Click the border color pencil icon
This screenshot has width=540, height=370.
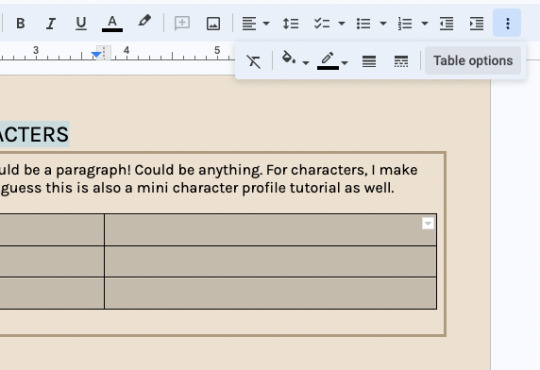coord(328,61)
